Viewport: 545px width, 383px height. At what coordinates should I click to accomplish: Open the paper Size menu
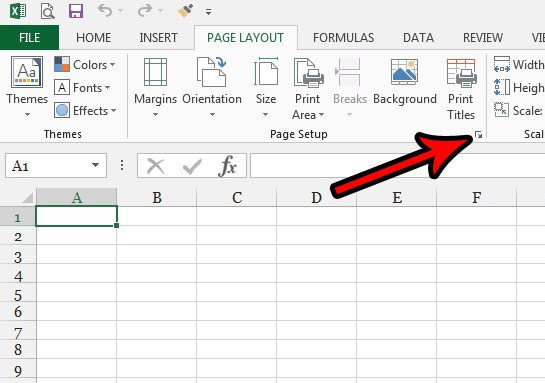(x=266, y=88)
